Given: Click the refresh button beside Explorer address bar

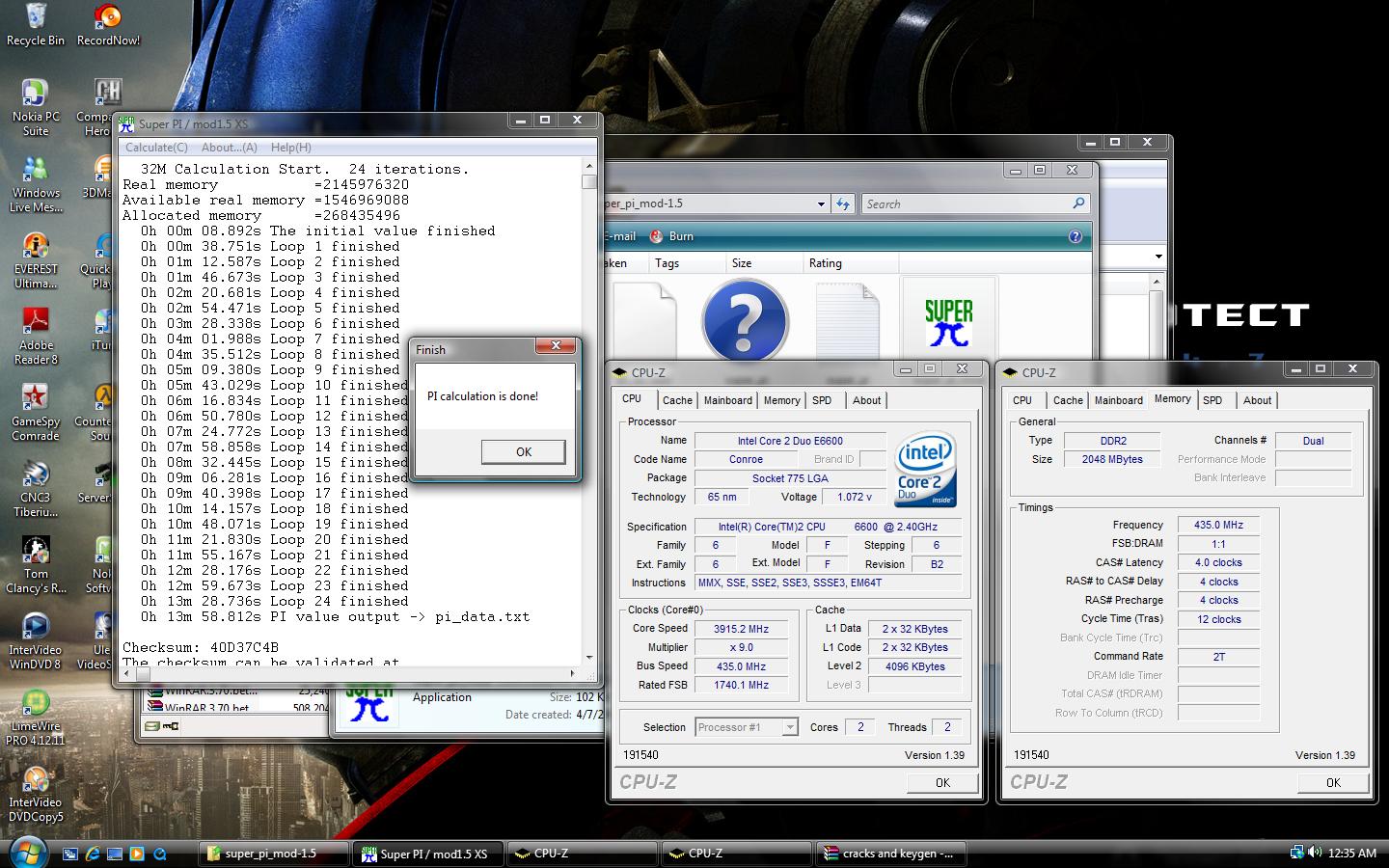Looking at the screenshot, I should 843,203.
